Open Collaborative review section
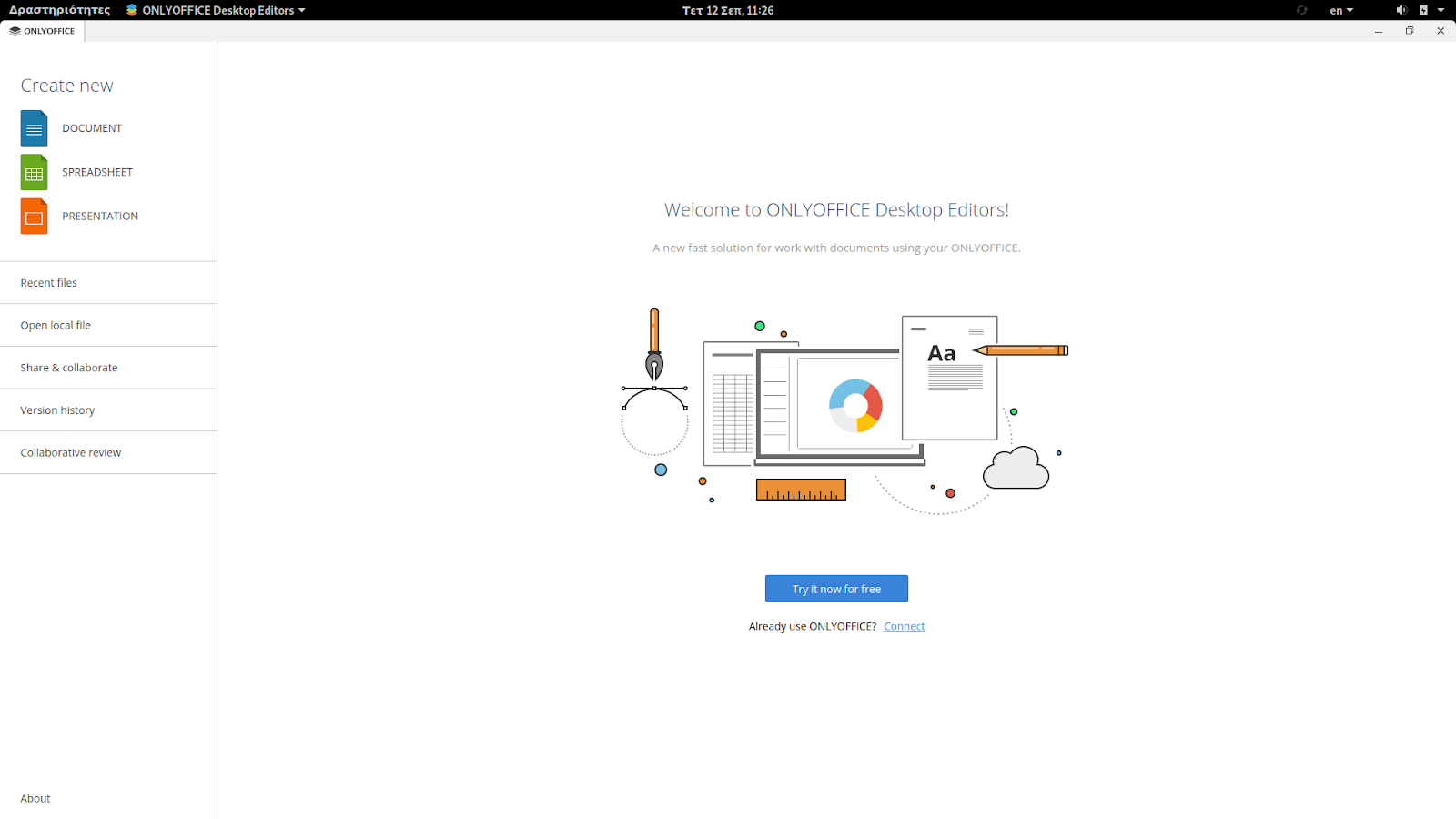Viewport: 1456px width, 819px height. tap(108, 452)
